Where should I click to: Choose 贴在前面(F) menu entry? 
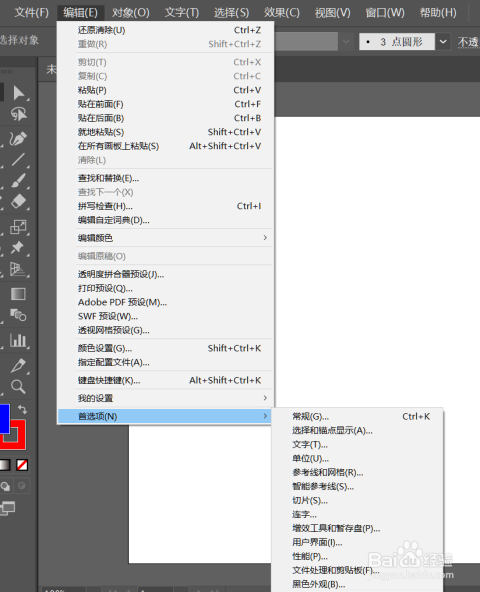[165, 104]
